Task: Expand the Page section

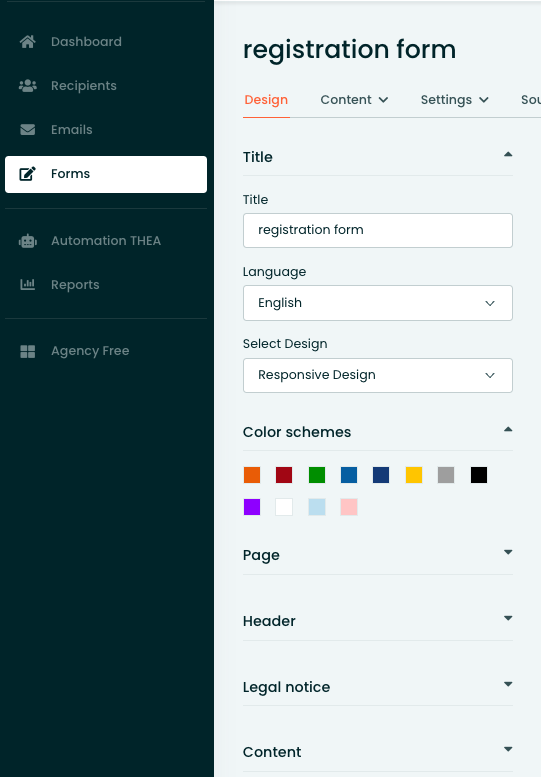Action: point(508,552)
